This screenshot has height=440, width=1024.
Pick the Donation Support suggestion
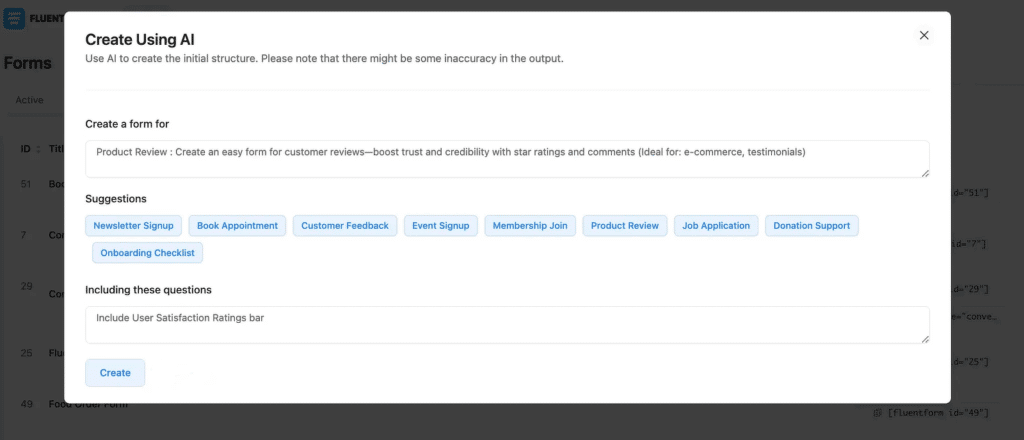pyautogui.click(x=812, y=226)
